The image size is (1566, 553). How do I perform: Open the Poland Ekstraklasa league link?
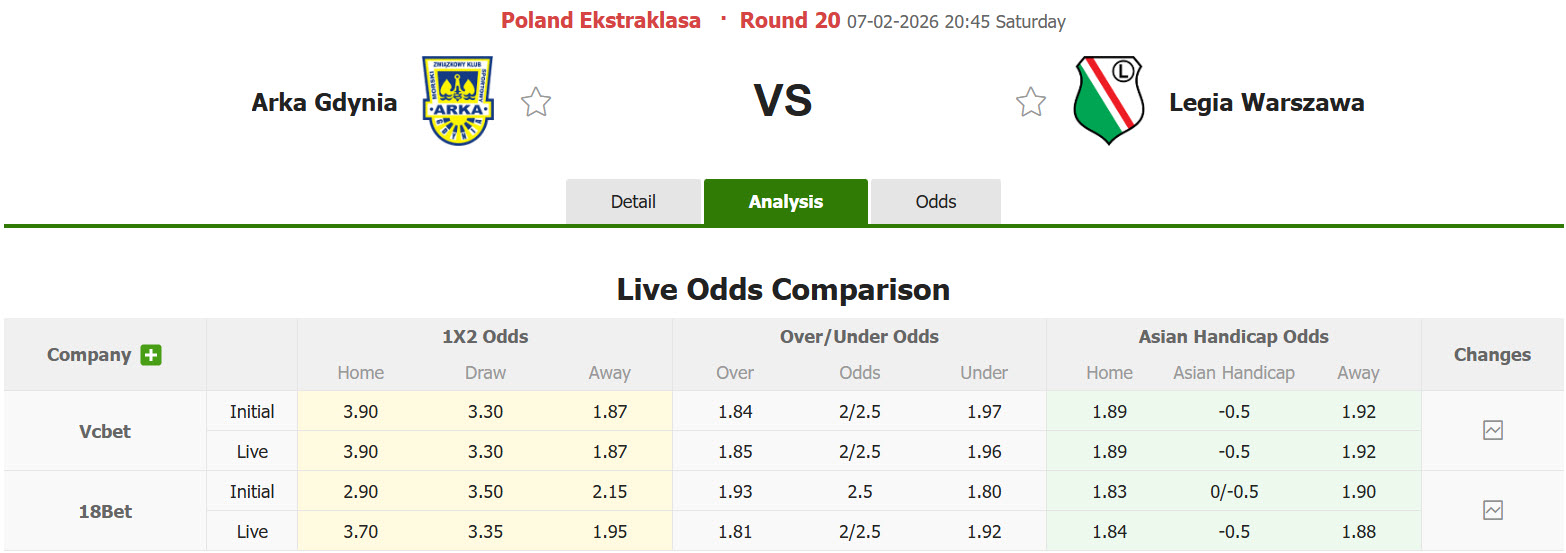coord(600,21)
